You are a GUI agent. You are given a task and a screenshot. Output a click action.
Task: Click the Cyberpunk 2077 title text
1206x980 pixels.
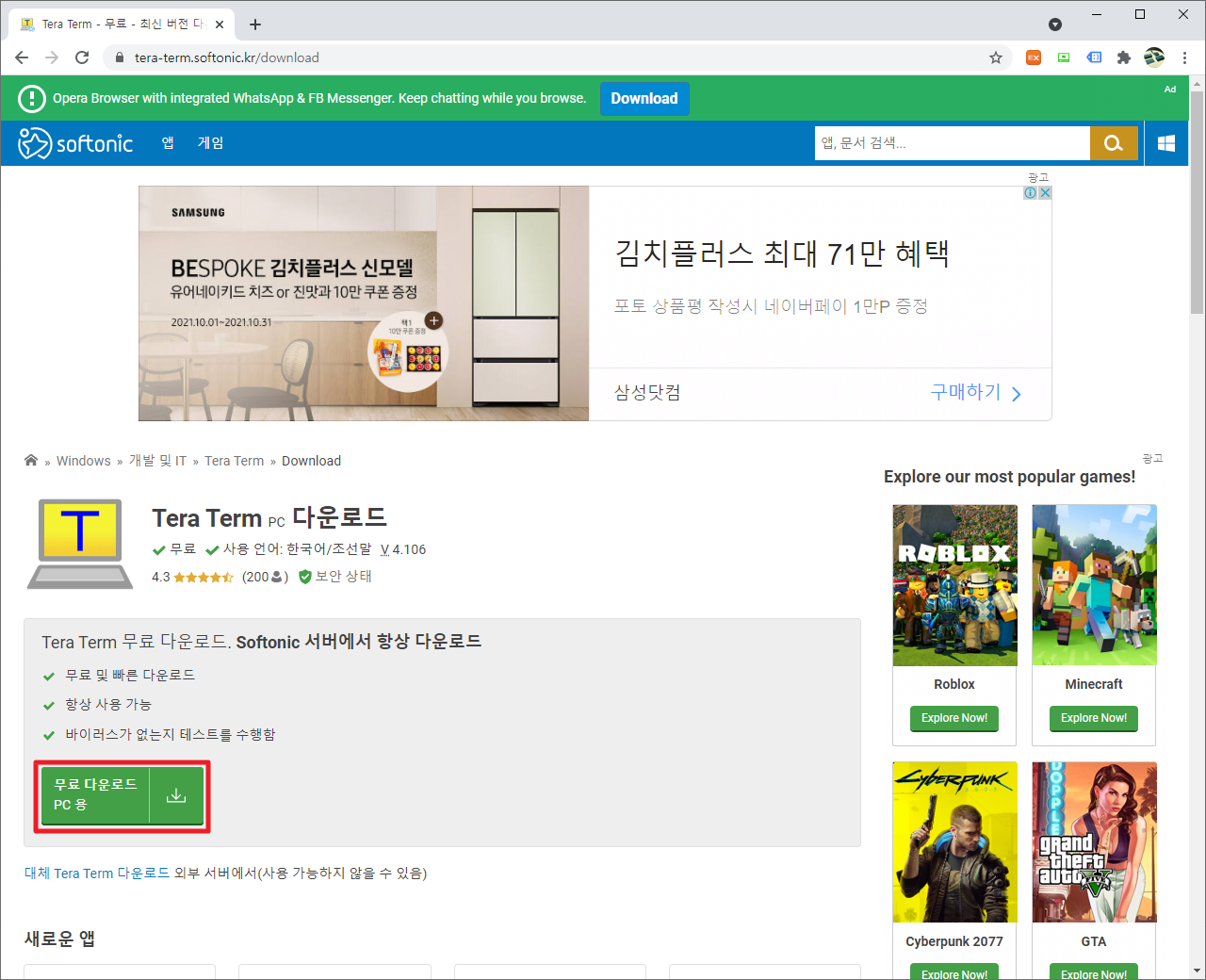coord(954,941)
